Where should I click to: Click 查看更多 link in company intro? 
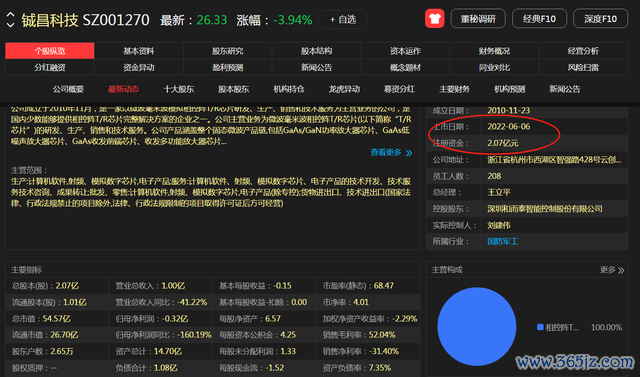click(x=386, y=153)
